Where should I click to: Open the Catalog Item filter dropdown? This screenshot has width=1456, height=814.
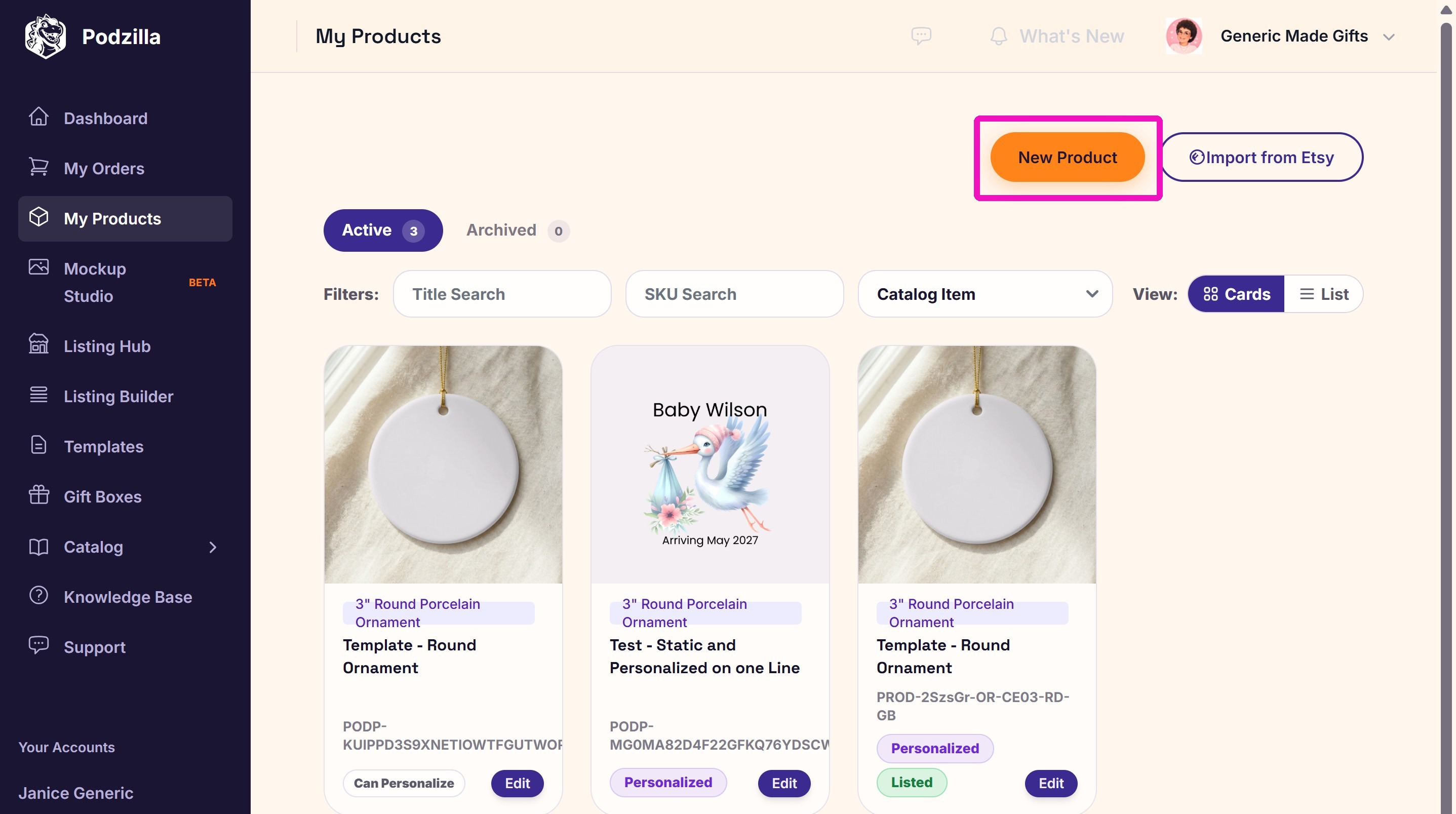(x=985, y=294)
